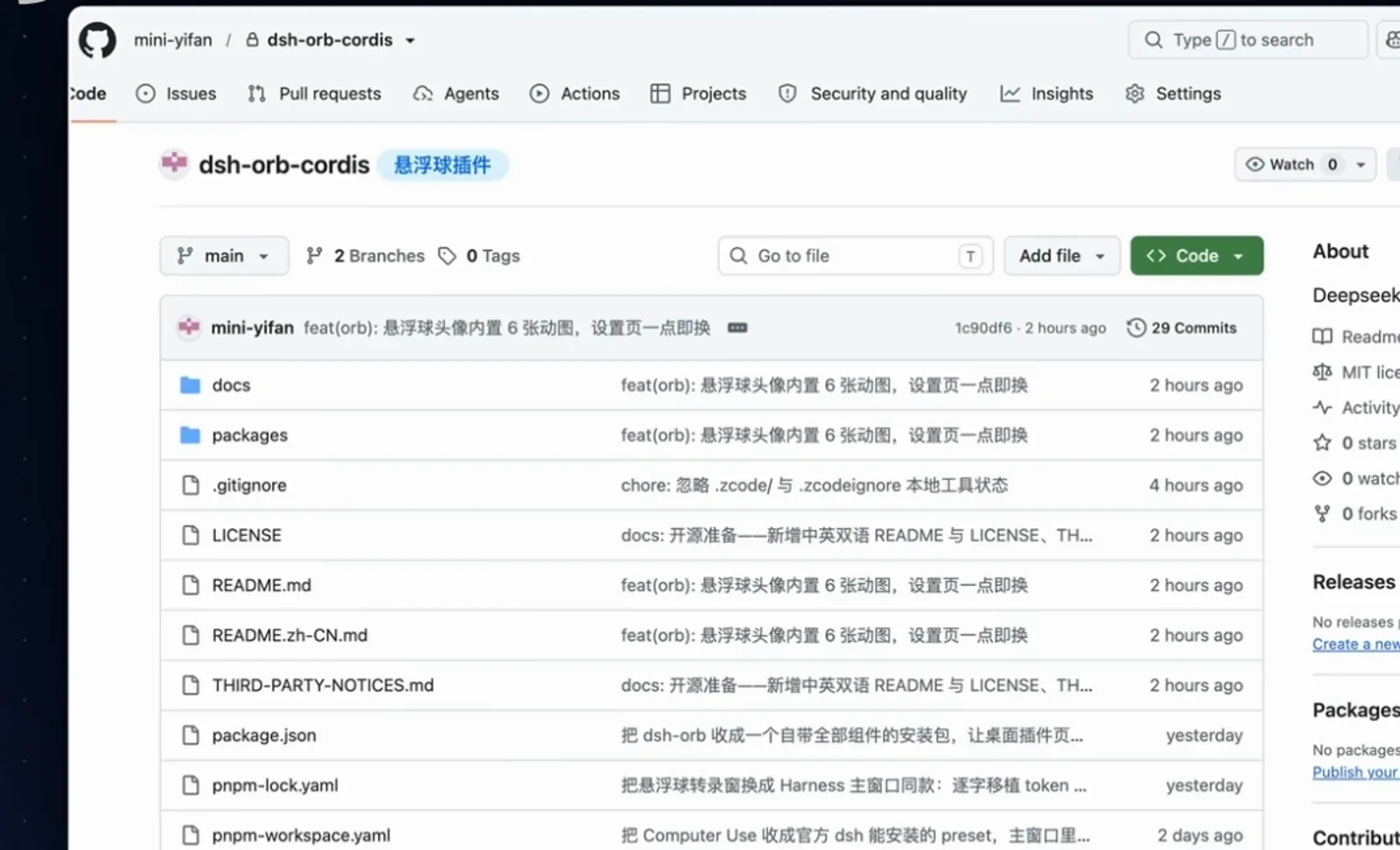Open the Packages heading link
This screenshot has height=850, width=1400.
tap(1356, 710)
